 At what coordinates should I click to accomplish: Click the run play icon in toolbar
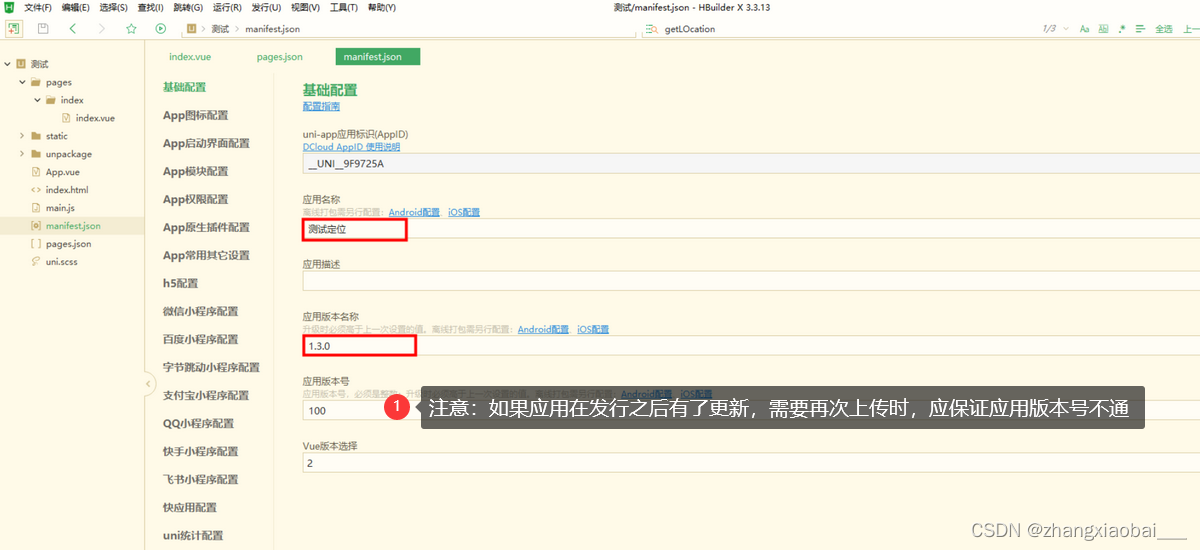click(160, 28)
